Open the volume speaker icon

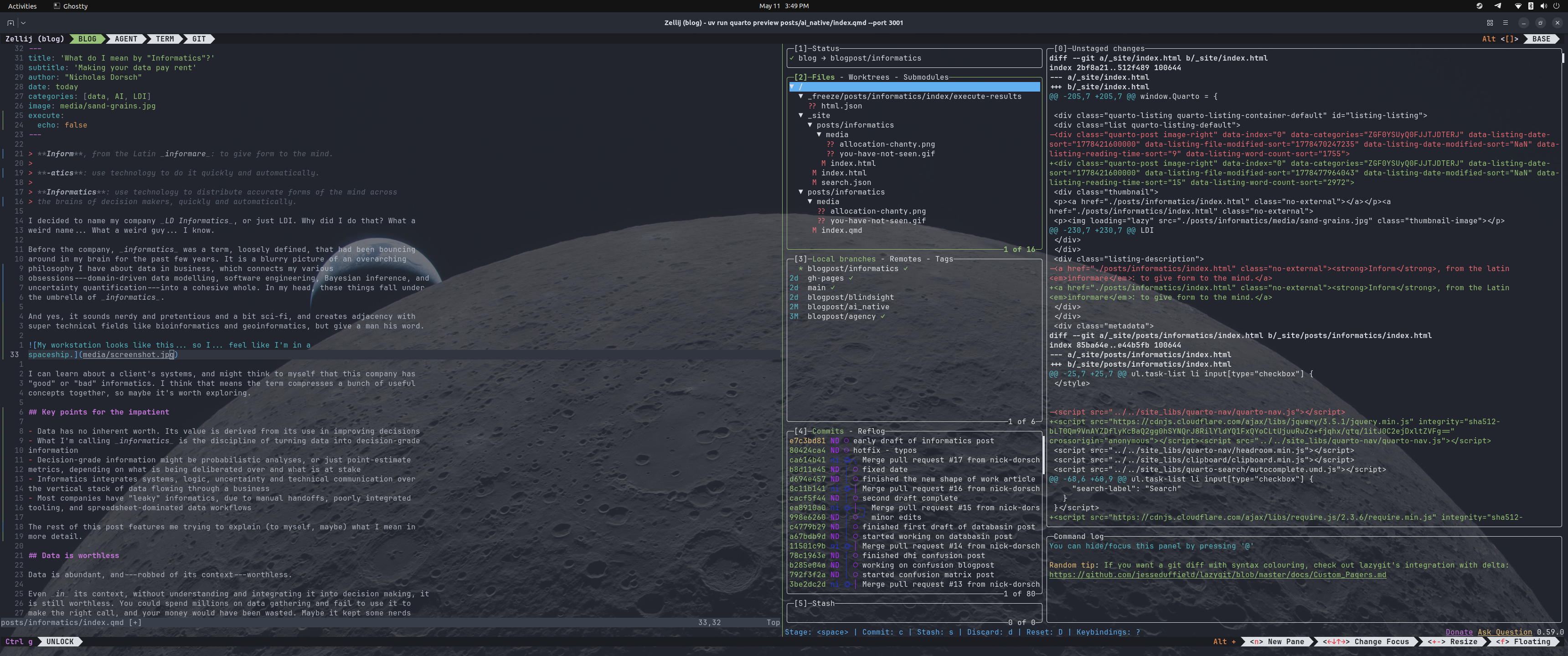(1543, 6)
